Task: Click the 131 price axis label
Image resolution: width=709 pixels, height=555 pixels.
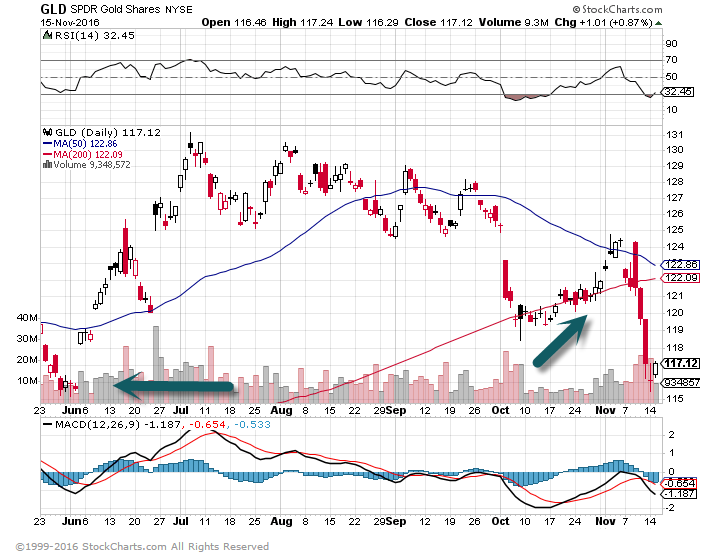Action: click(675, 135)
